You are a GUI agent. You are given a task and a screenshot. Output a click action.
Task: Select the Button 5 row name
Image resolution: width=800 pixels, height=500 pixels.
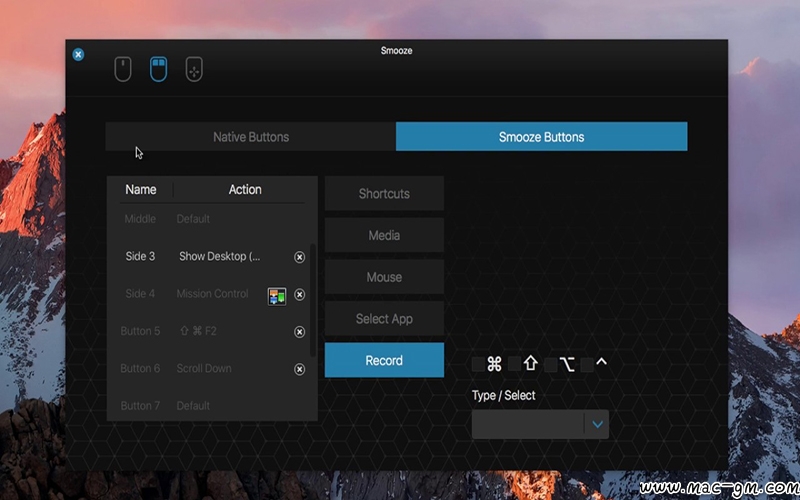140,331
